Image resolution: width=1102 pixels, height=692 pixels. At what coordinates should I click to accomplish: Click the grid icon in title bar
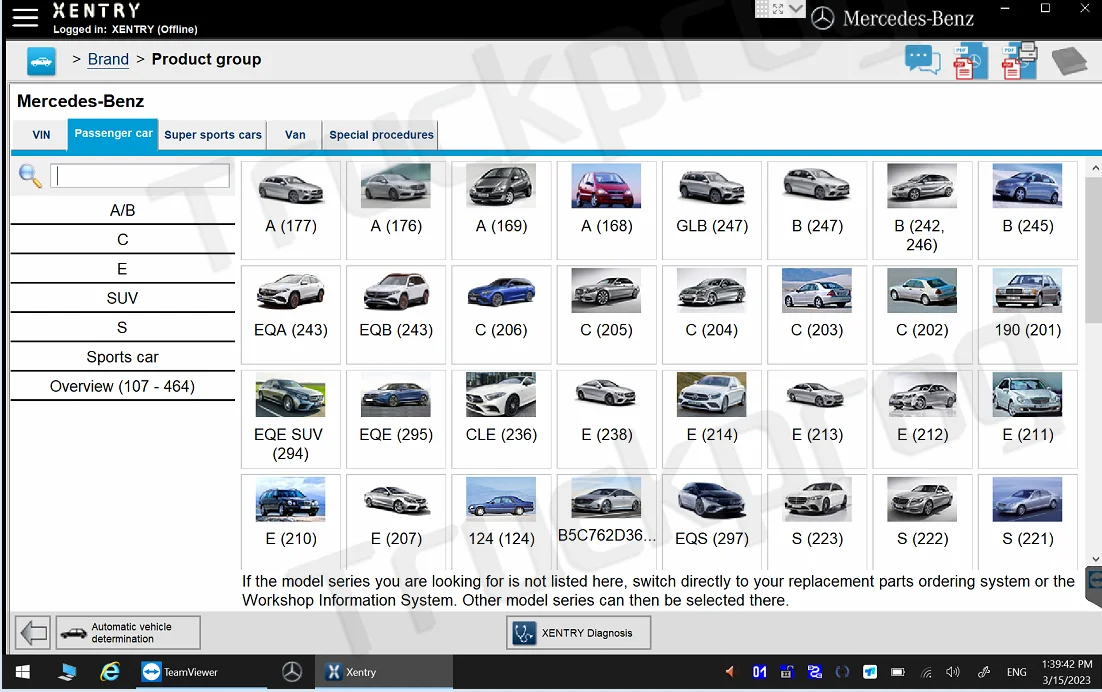(762, 8)
